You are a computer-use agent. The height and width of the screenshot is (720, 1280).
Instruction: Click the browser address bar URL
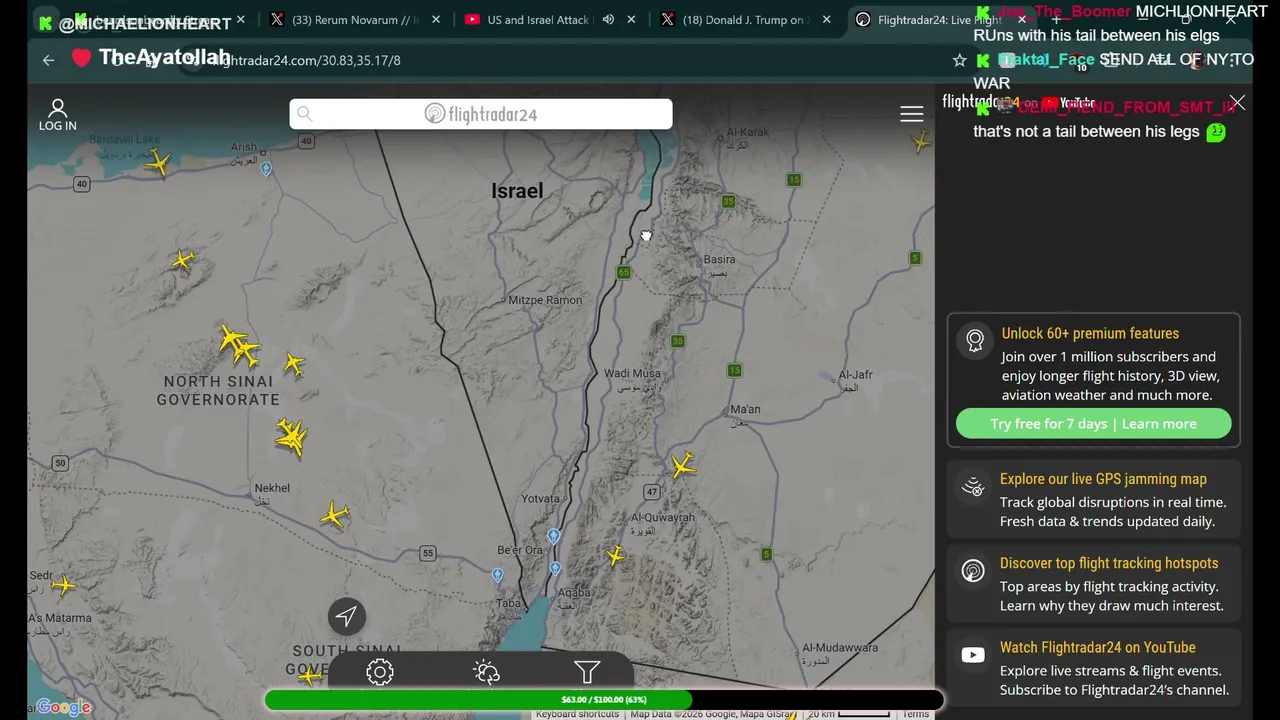306,60
